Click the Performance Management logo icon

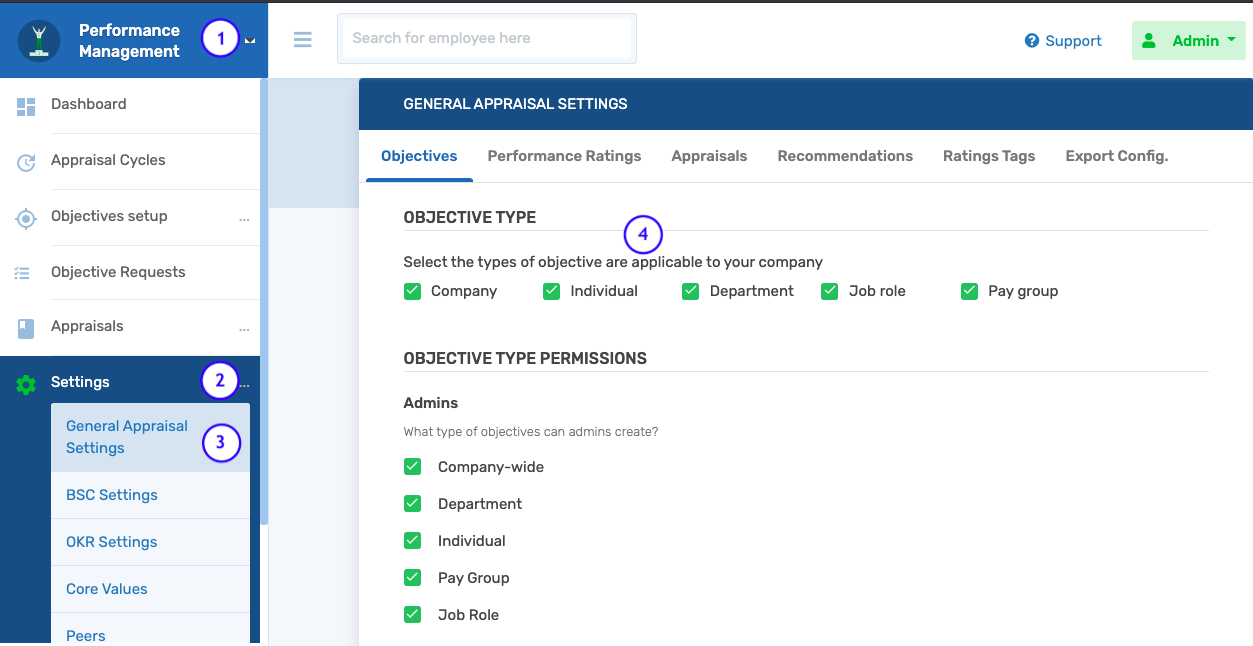pos(38,39)
